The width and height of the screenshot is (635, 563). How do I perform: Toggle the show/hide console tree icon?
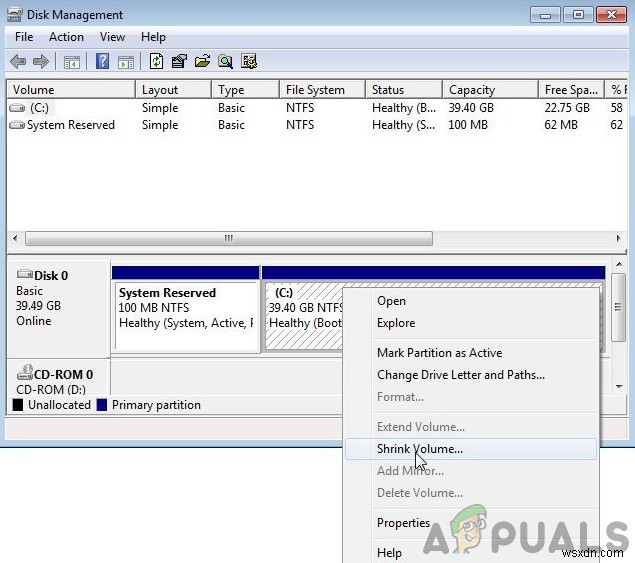coord(72,62)
